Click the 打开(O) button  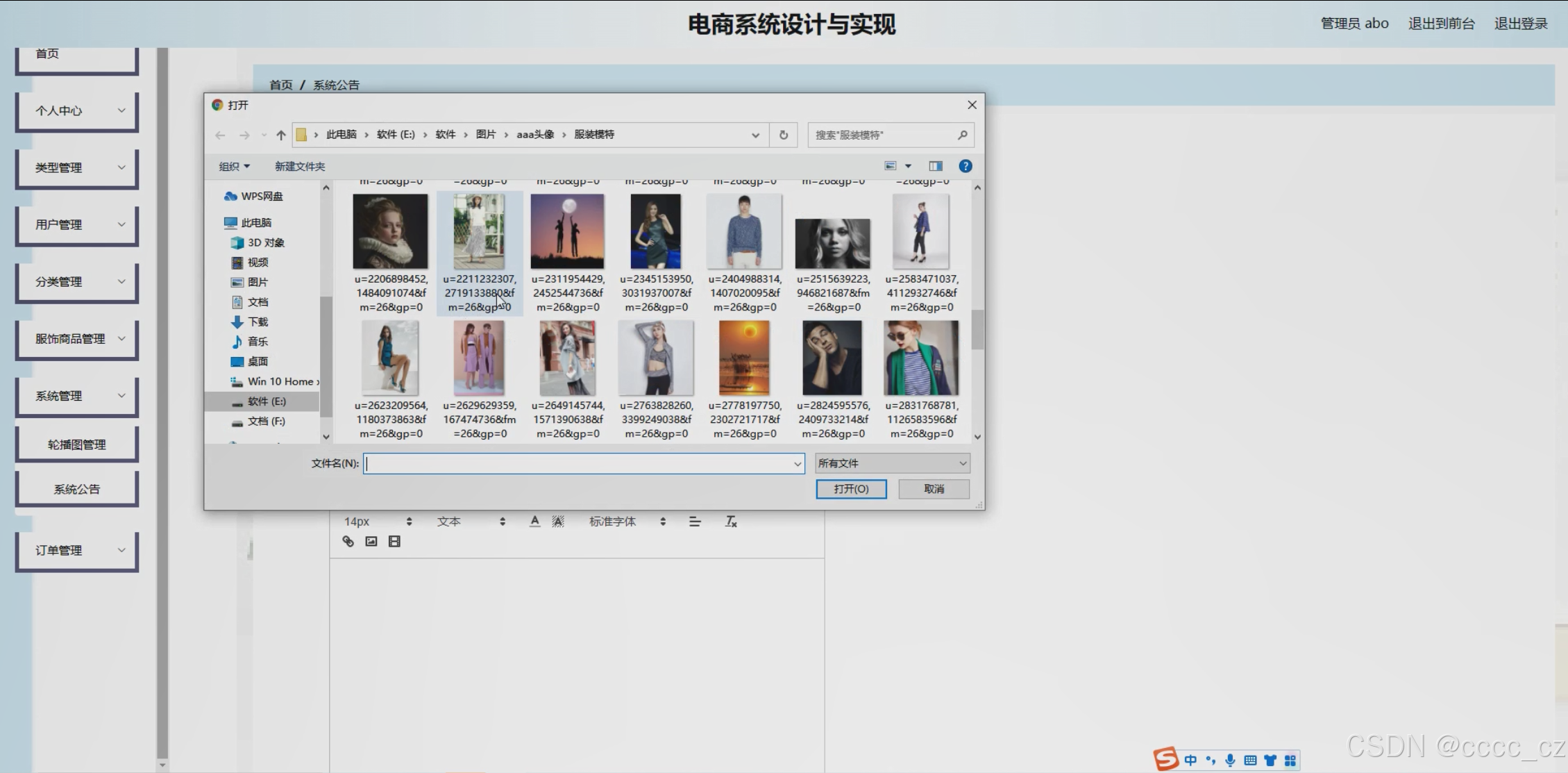point(851,489)
